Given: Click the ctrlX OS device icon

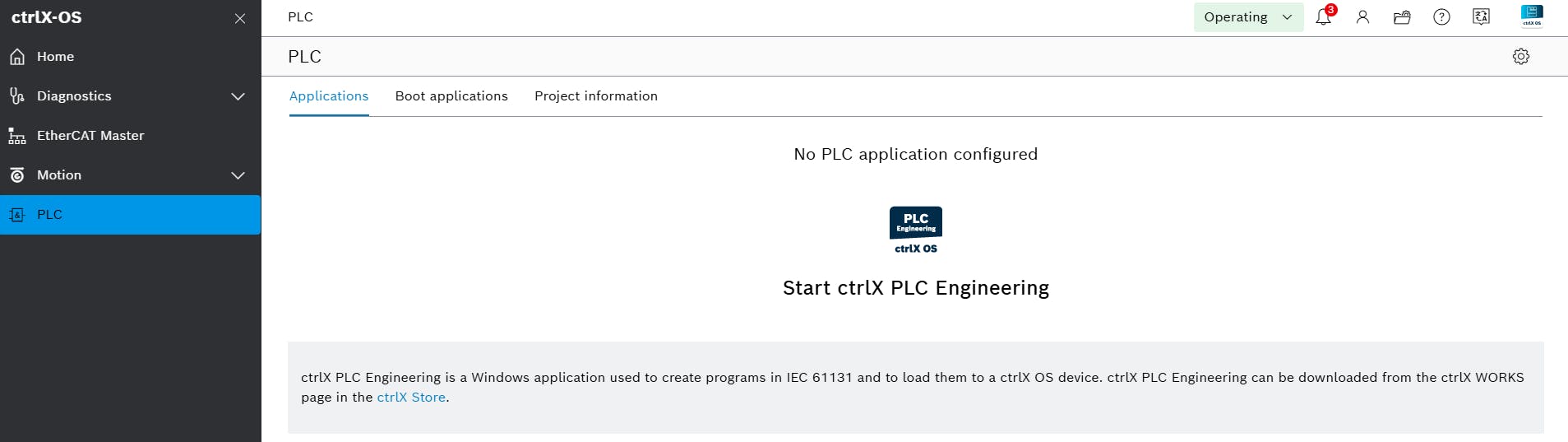Looking at the screenshot, I should [1532, 16].
